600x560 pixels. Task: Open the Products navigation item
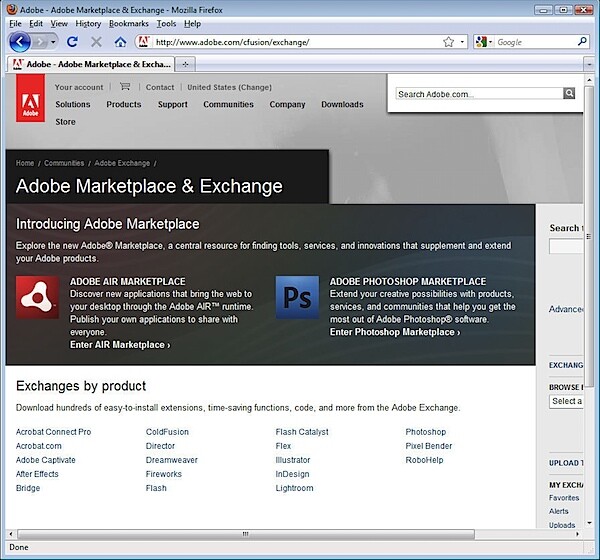124,104
